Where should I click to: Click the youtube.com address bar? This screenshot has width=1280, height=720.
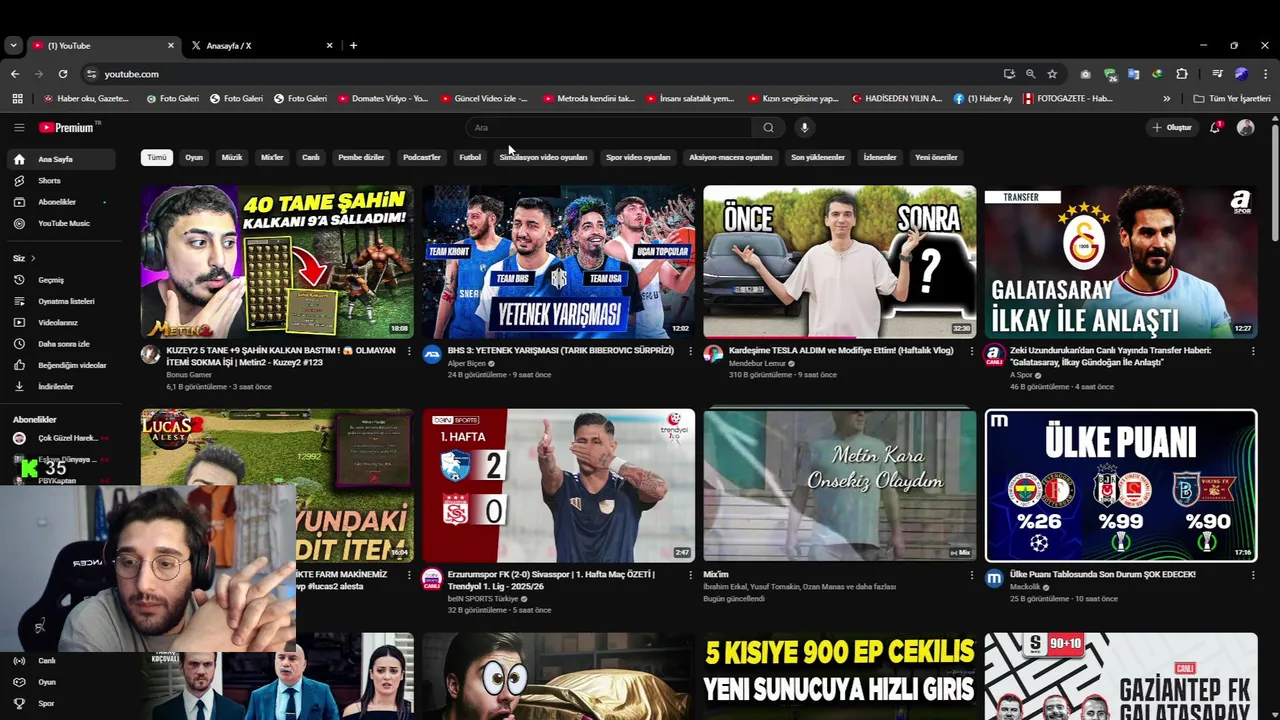tap(540, 74)
